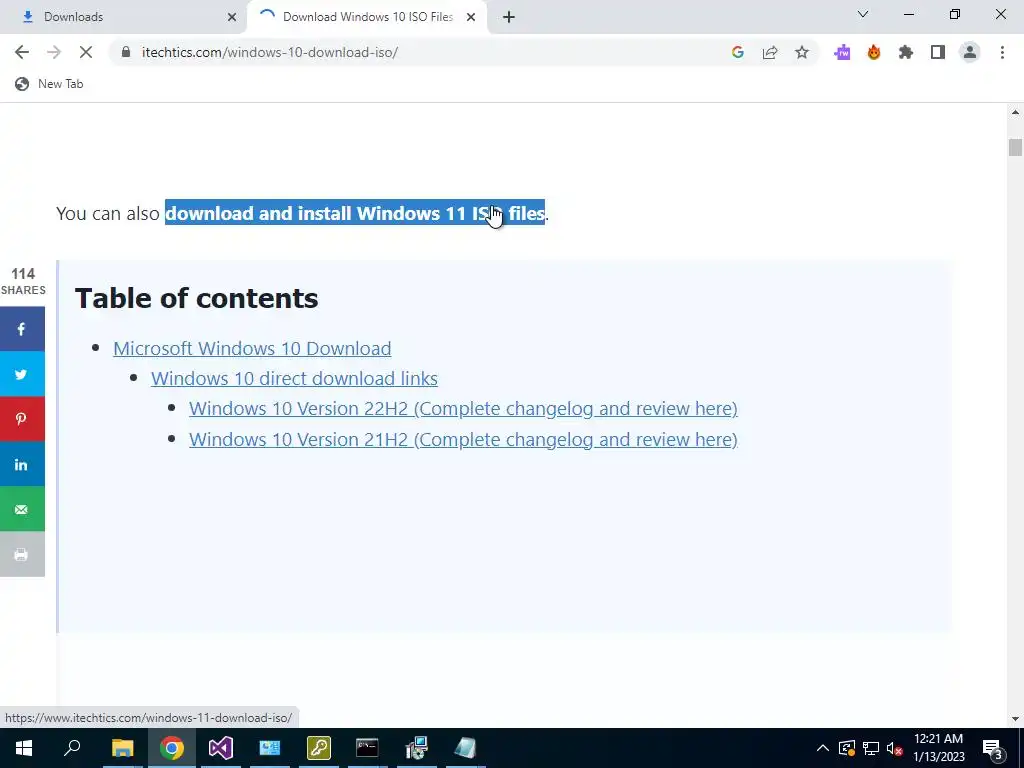The image size is (1024, 768).
Task: Open the Chrome three-dot menu
Action: [1002, 52]
